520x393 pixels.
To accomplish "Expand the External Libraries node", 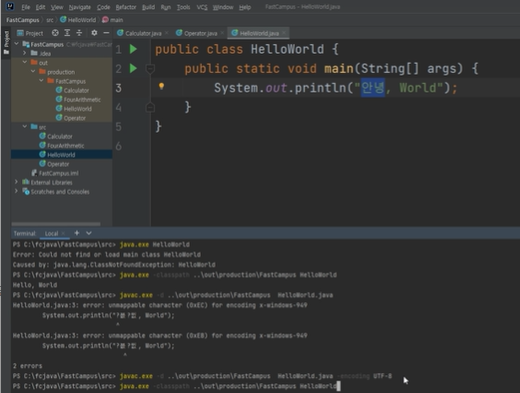I will coord(16,182).
